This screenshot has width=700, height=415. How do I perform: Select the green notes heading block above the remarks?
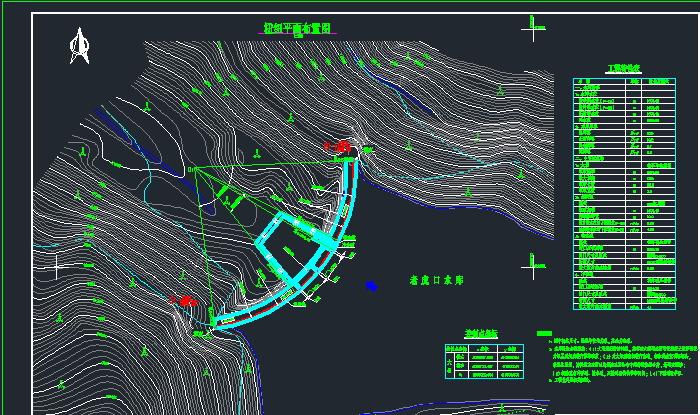(544, 333)
